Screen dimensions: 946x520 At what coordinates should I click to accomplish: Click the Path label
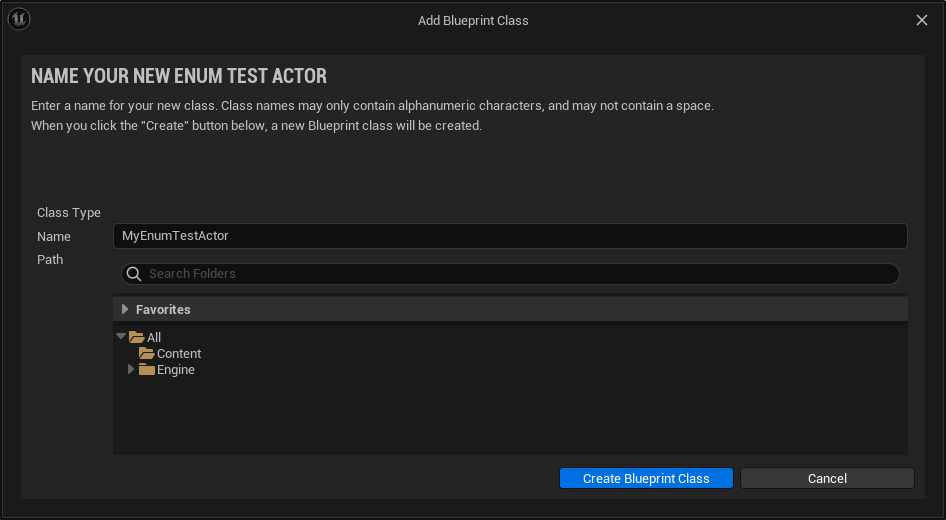[x=50, y=259]
